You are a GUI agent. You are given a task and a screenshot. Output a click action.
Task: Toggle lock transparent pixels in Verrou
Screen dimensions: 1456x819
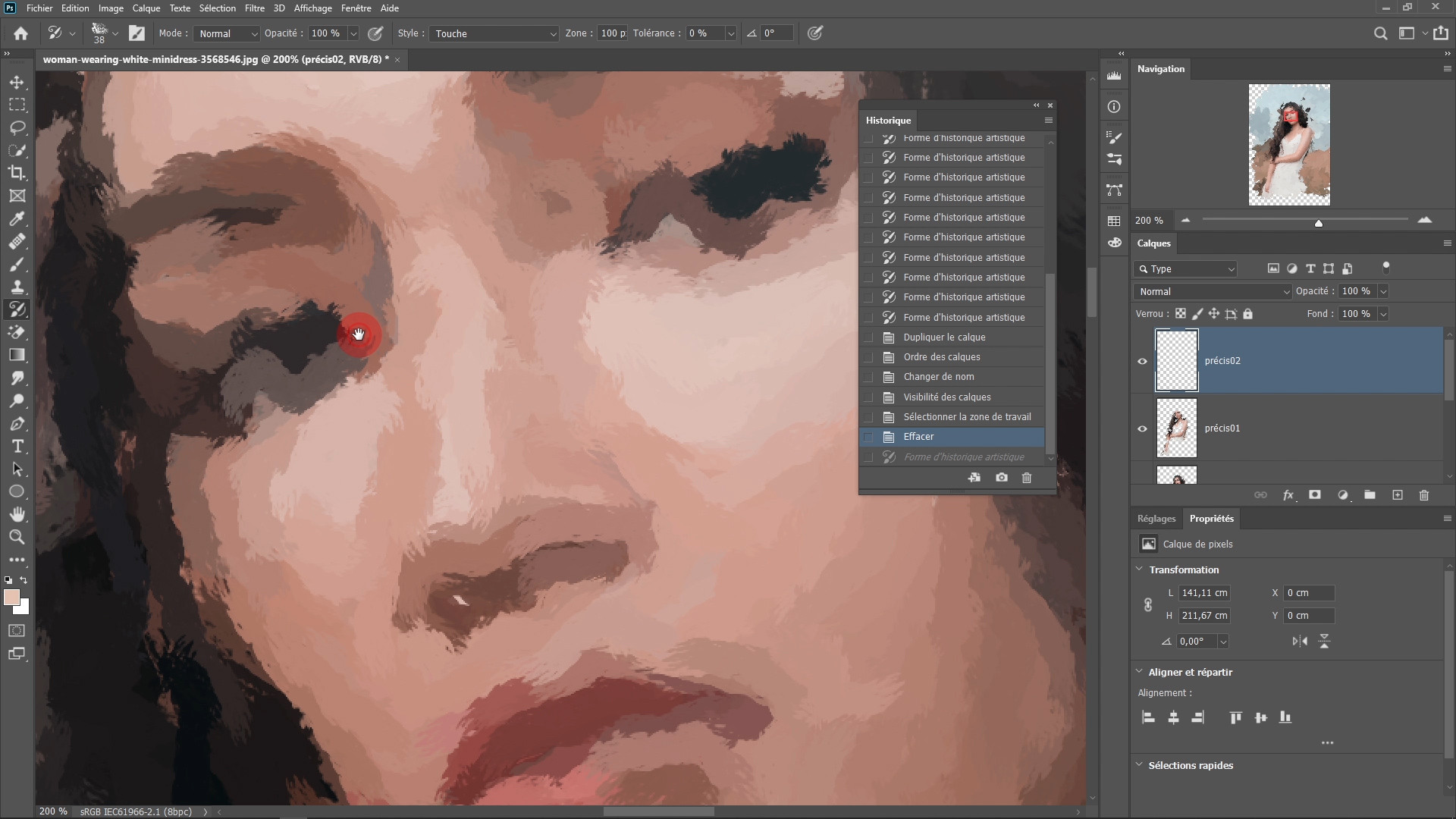point(1181,314)
